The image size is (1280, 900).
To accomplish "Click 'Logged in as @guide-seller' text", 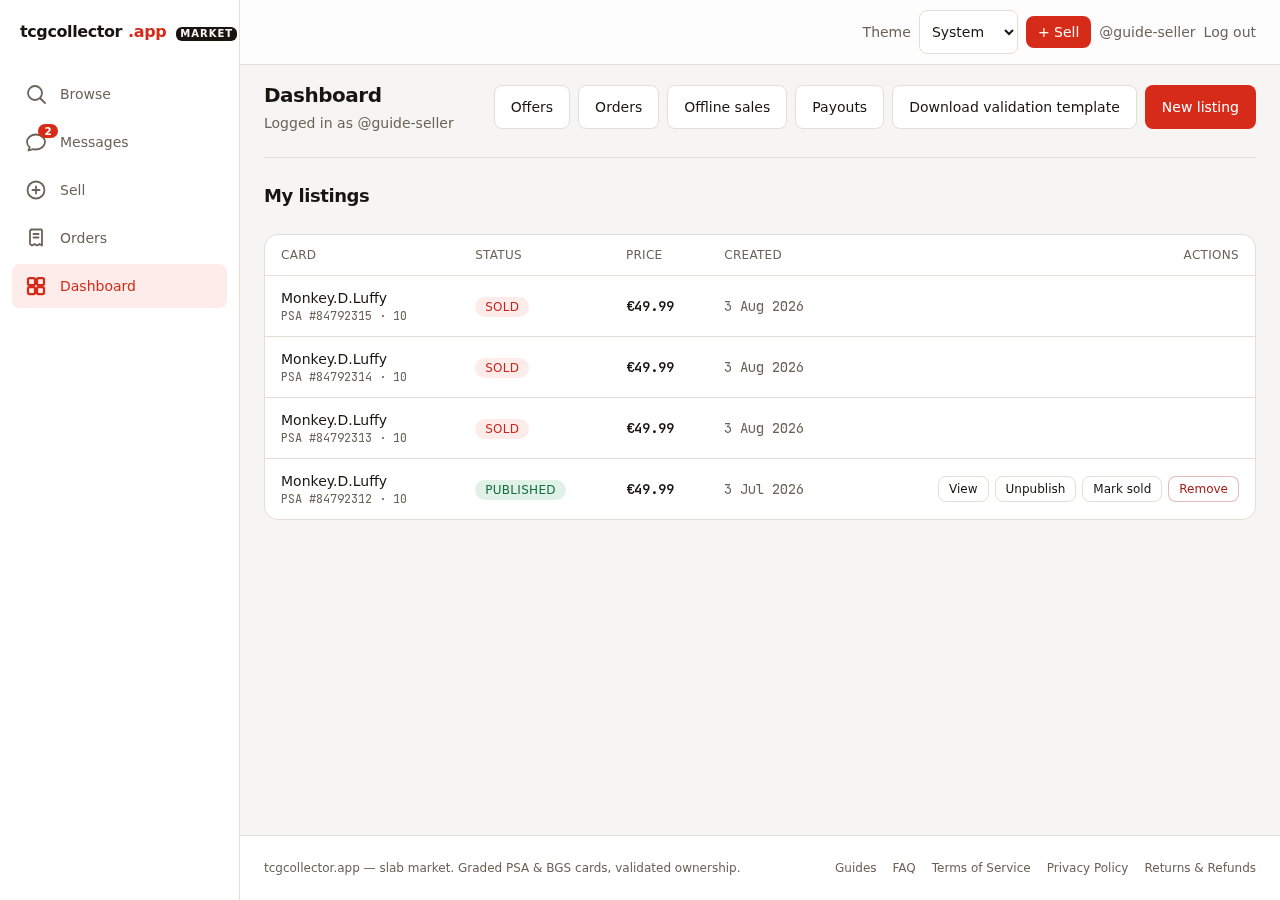I will (359, 123).
